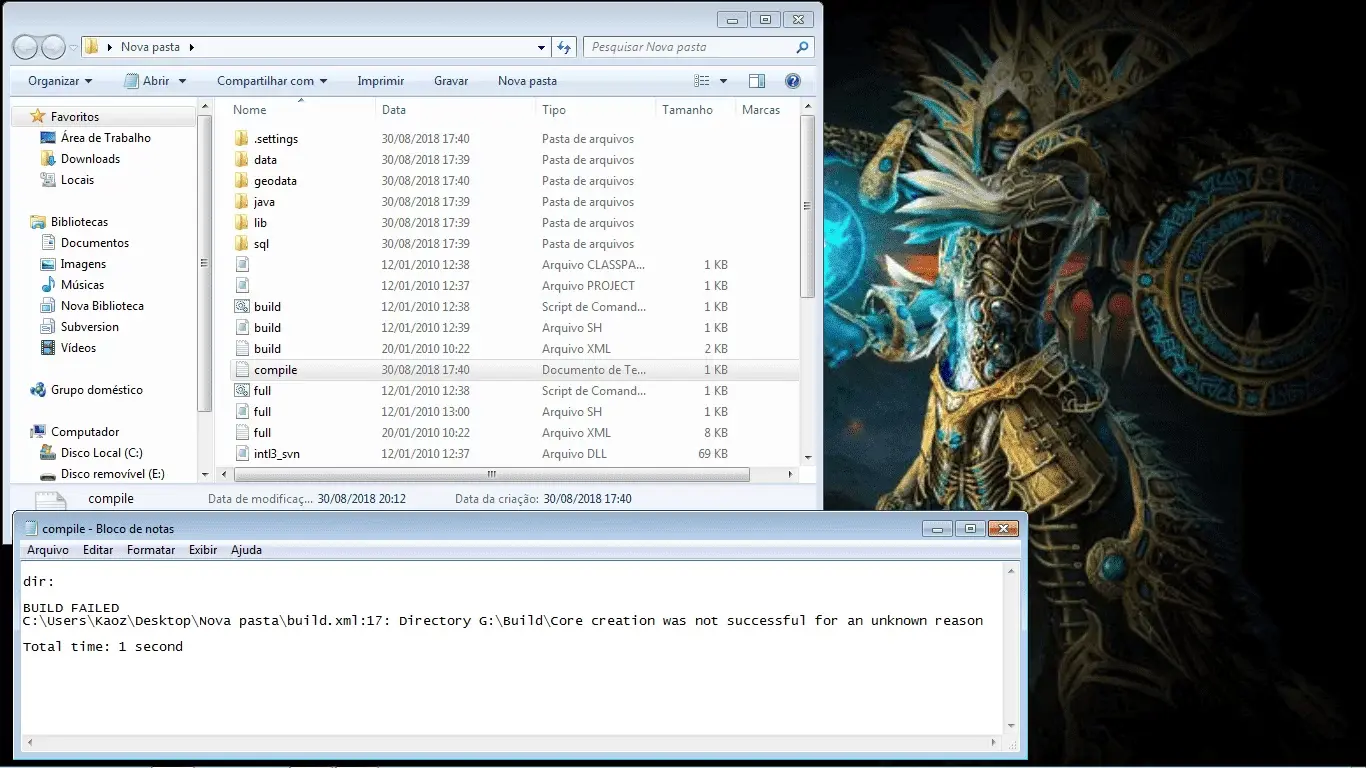Sort files by the Tamanho column header
Viewport: 1366px width, 768px height.
point(695,110)
